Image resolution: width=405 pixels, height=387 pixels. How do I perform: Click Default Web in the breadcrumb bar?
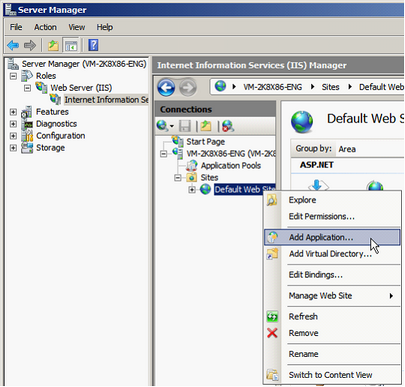381,87
